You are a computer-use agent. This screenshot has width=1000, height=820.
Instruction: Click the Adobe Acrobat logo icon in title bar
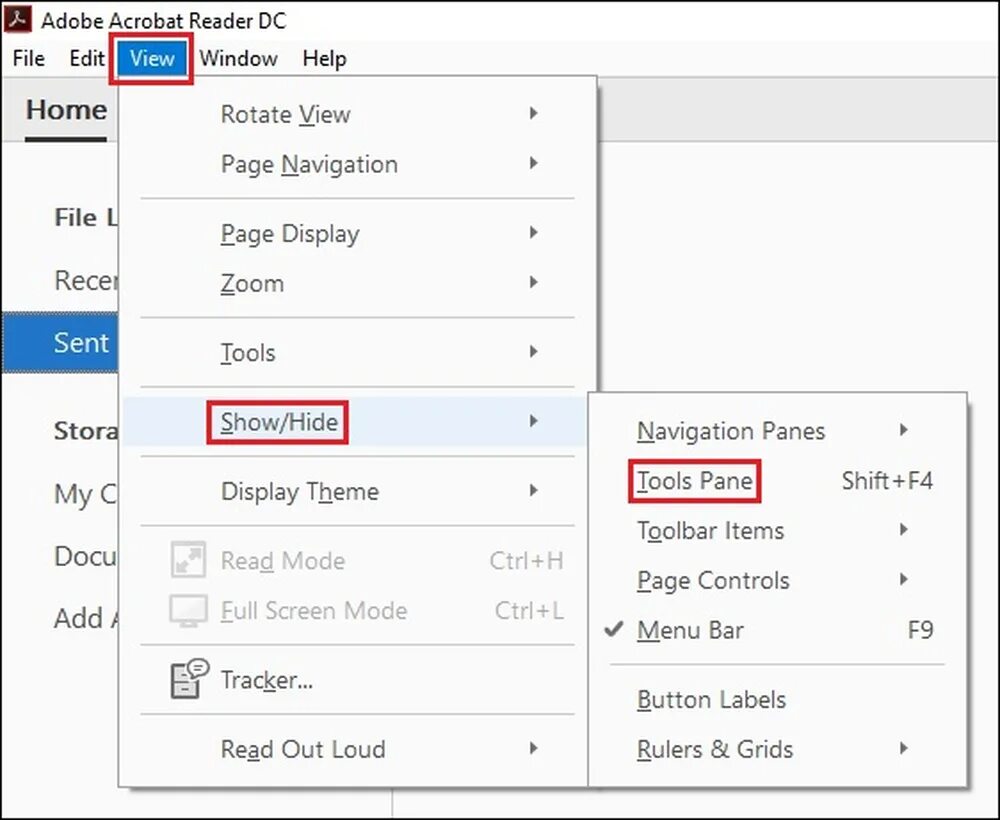(x=17, y=18)
